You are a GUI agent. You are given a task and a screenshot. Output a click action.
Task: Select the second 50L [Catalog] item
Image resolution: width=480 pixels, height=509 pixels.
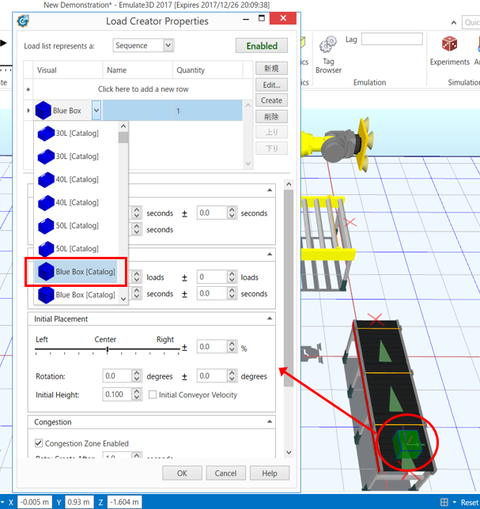click(76, 249)
